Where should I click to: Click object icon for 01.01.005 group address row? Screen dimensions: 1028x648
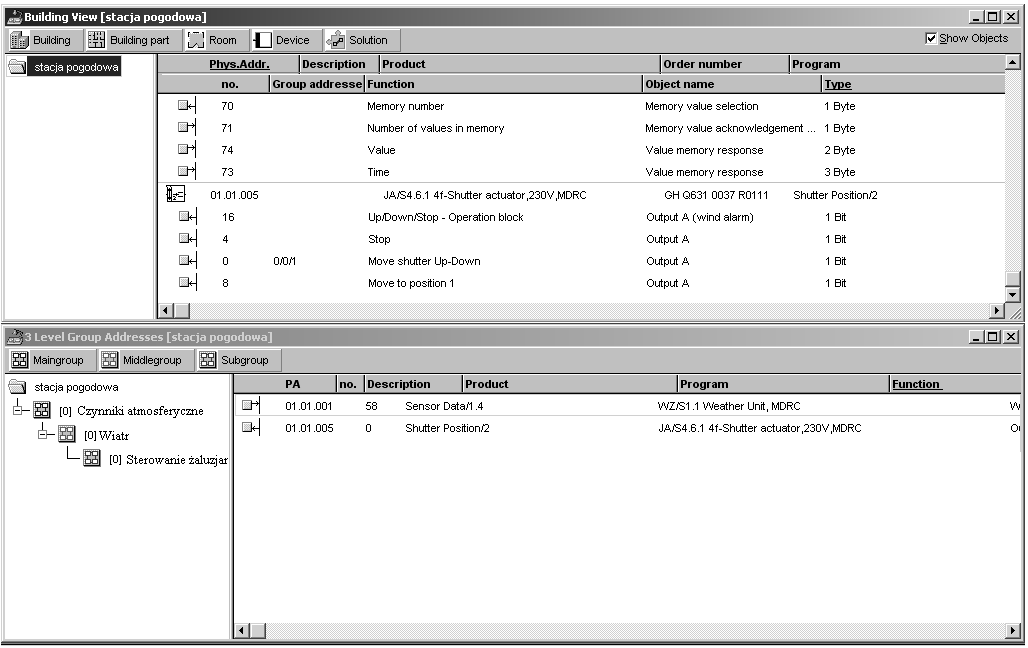coord(250,428)
